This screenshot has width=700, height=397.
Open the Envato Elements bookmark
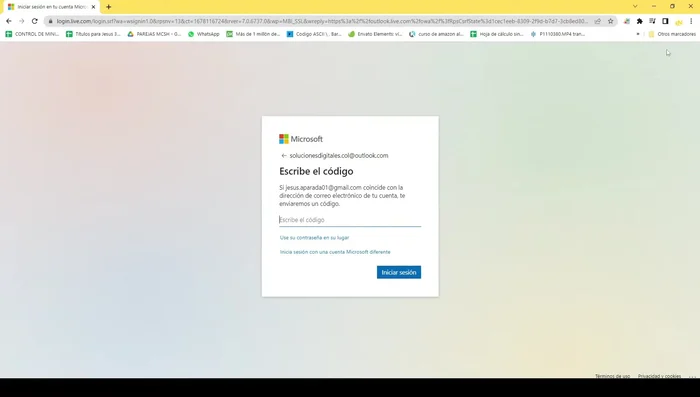pyautogui.click(x=375, y=34)
